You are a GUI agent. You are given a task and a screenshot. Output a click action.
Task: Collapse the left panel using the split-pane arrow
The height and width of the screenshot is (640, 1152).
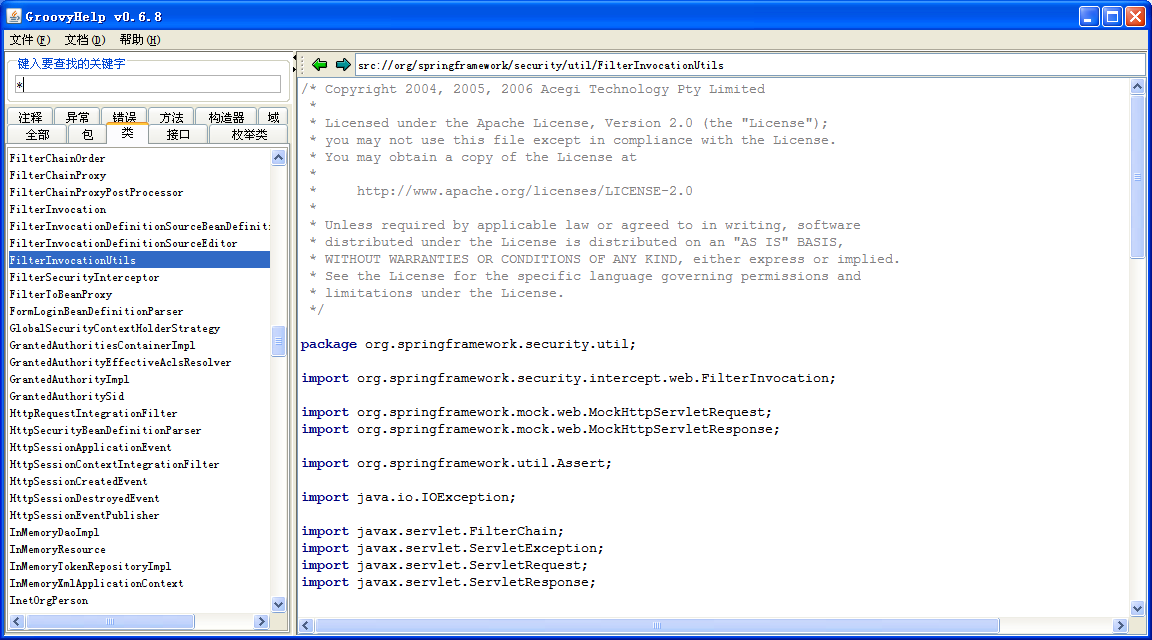pos(295,57)
